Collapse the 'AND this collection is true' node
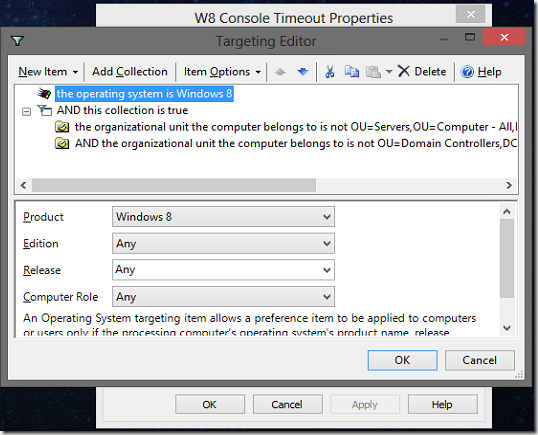 click(x=26, y=111)
